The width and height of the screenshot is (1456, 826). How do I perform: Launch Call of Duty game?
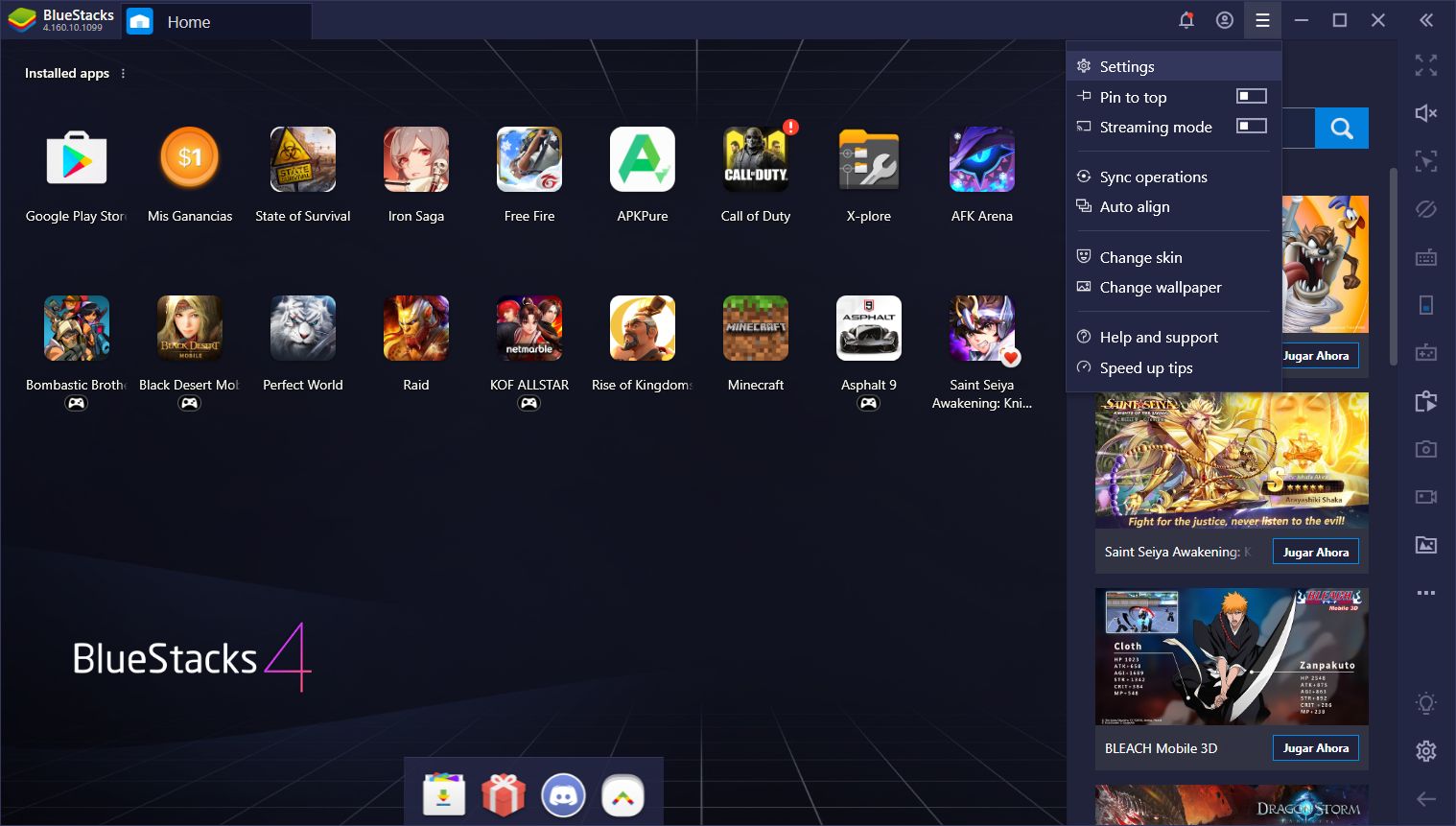pyautogui.click(x=756, y=159)
